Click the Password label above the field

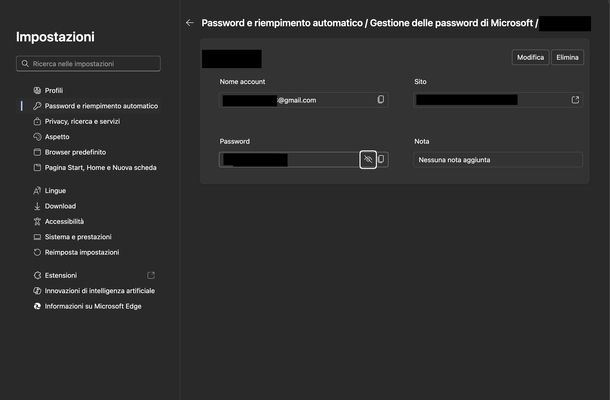click(x=235, y=141)
